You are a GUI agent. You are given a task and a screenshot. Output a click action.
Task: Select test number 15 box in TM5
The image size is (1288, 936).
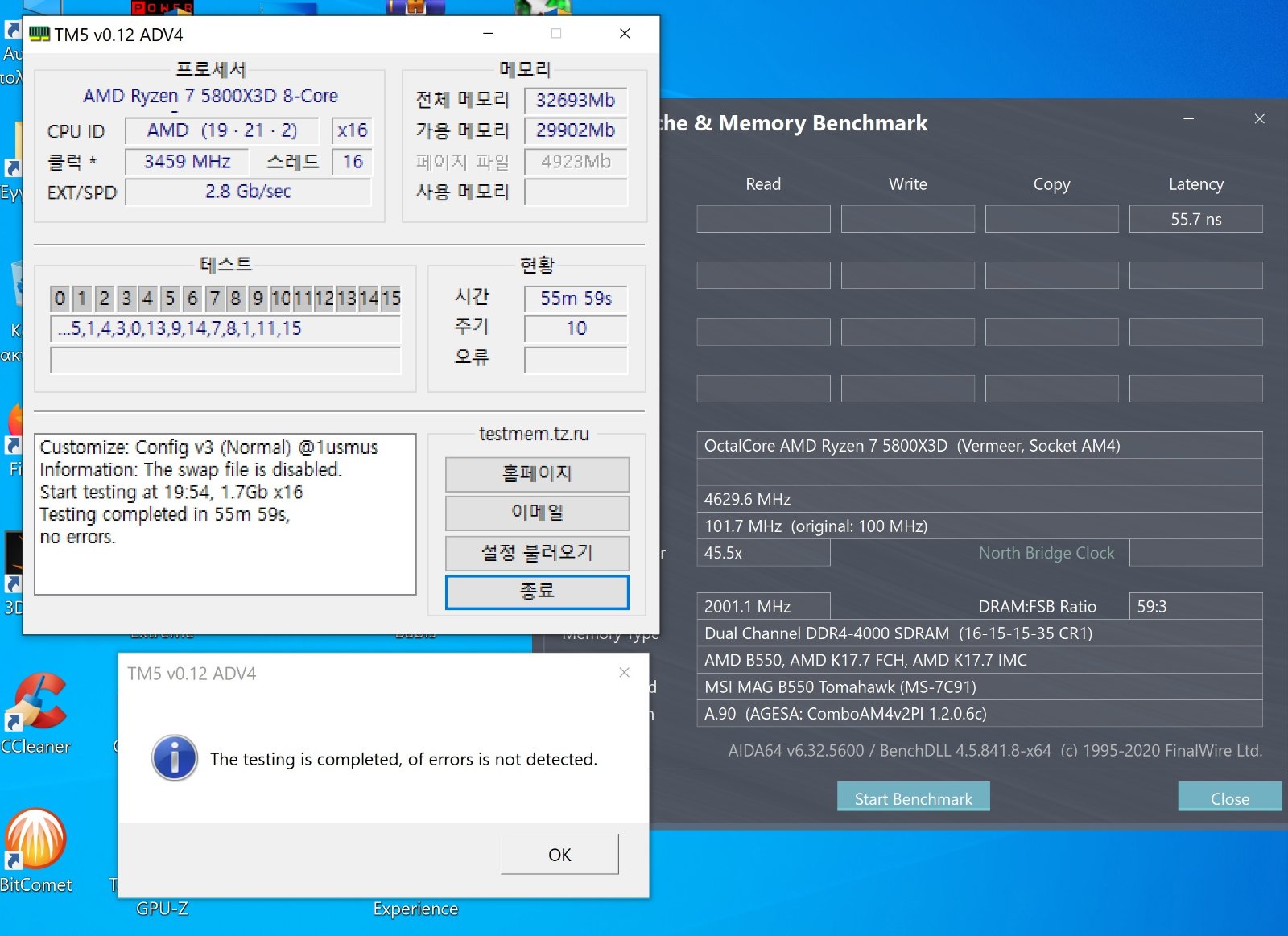pos(391,299)
